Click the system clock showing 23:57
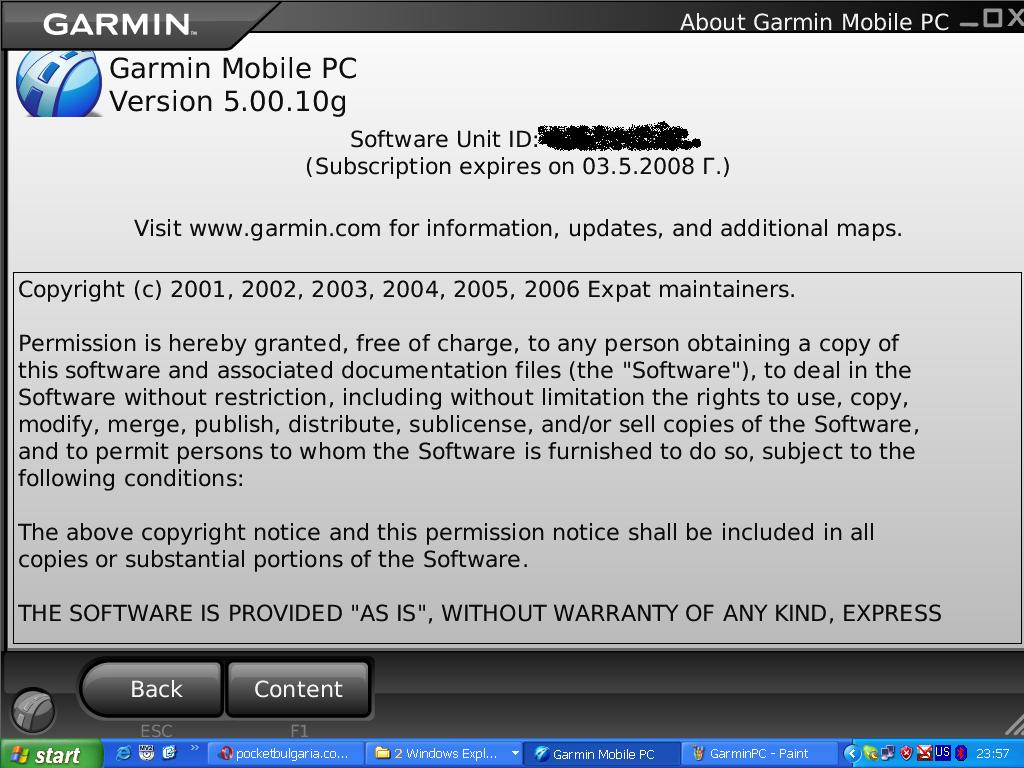The image size is (1024, 768). [993, 754]
